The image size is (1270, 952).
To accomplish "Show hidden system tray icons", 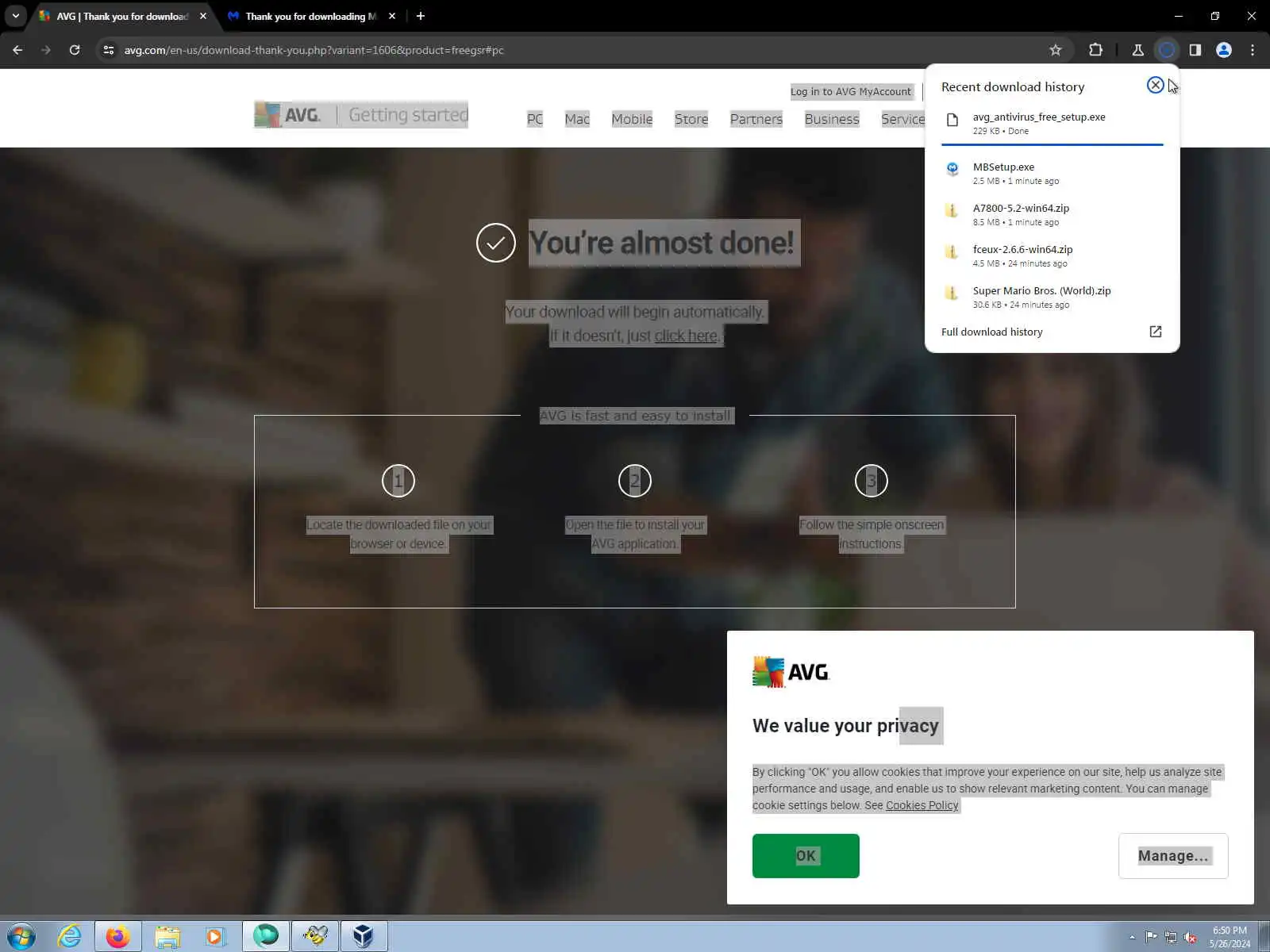I will click(1132, 937).
